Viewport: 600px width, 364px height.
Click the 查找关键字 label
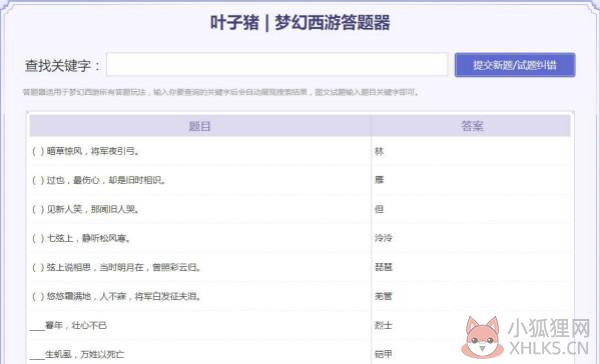pos(62,65)
